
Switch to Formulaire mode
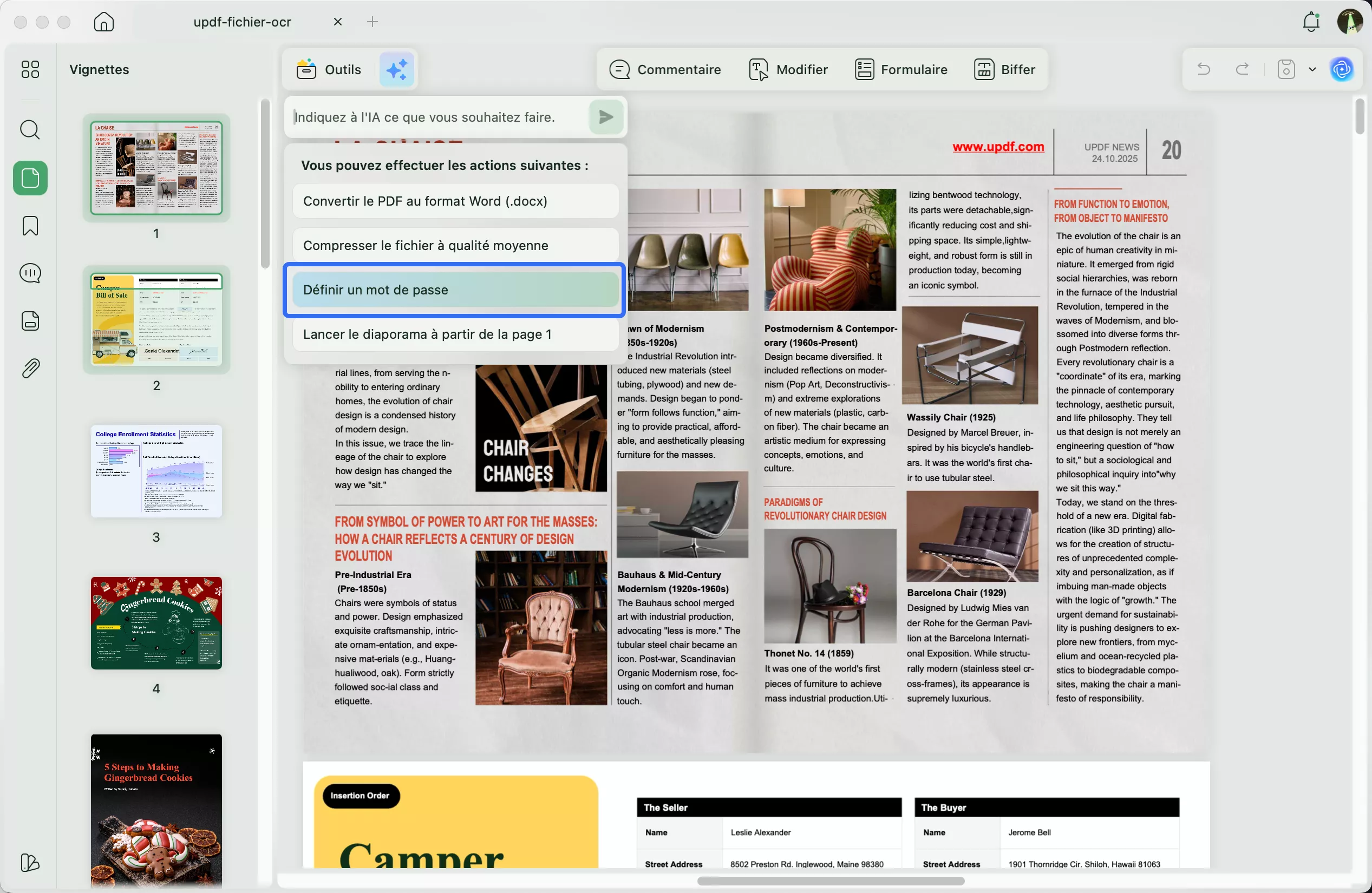point(901,69)
